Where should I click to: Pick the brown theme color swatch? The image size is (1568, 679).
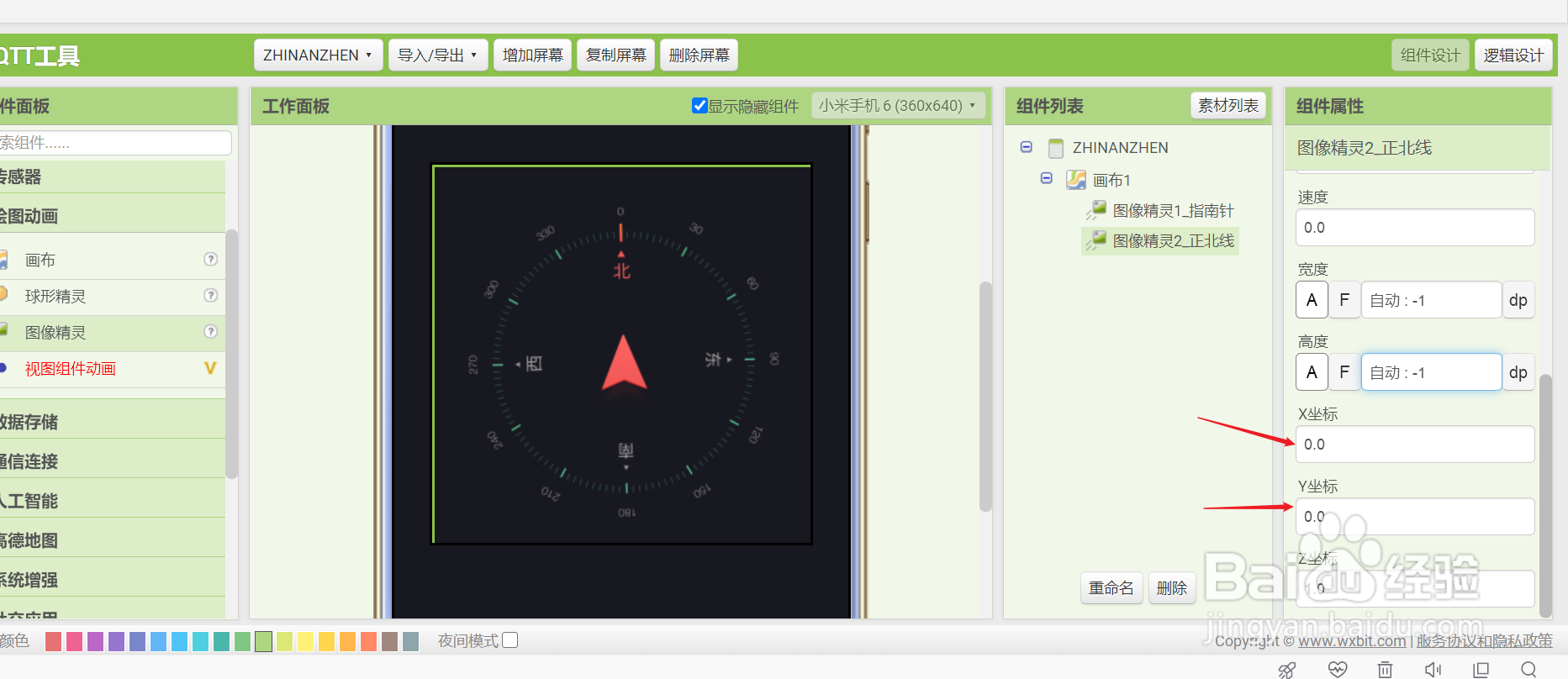point(389,641)
